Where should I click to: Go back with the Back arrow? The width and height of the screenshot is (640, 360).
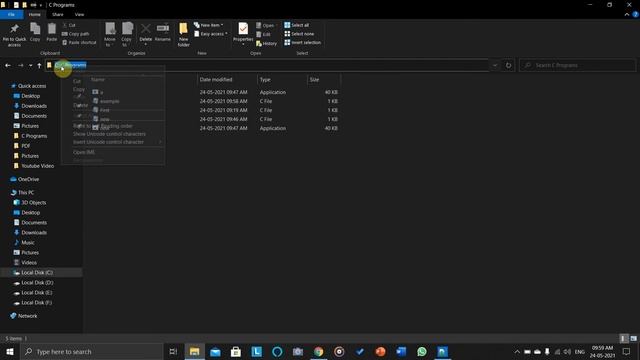(8, 65)
